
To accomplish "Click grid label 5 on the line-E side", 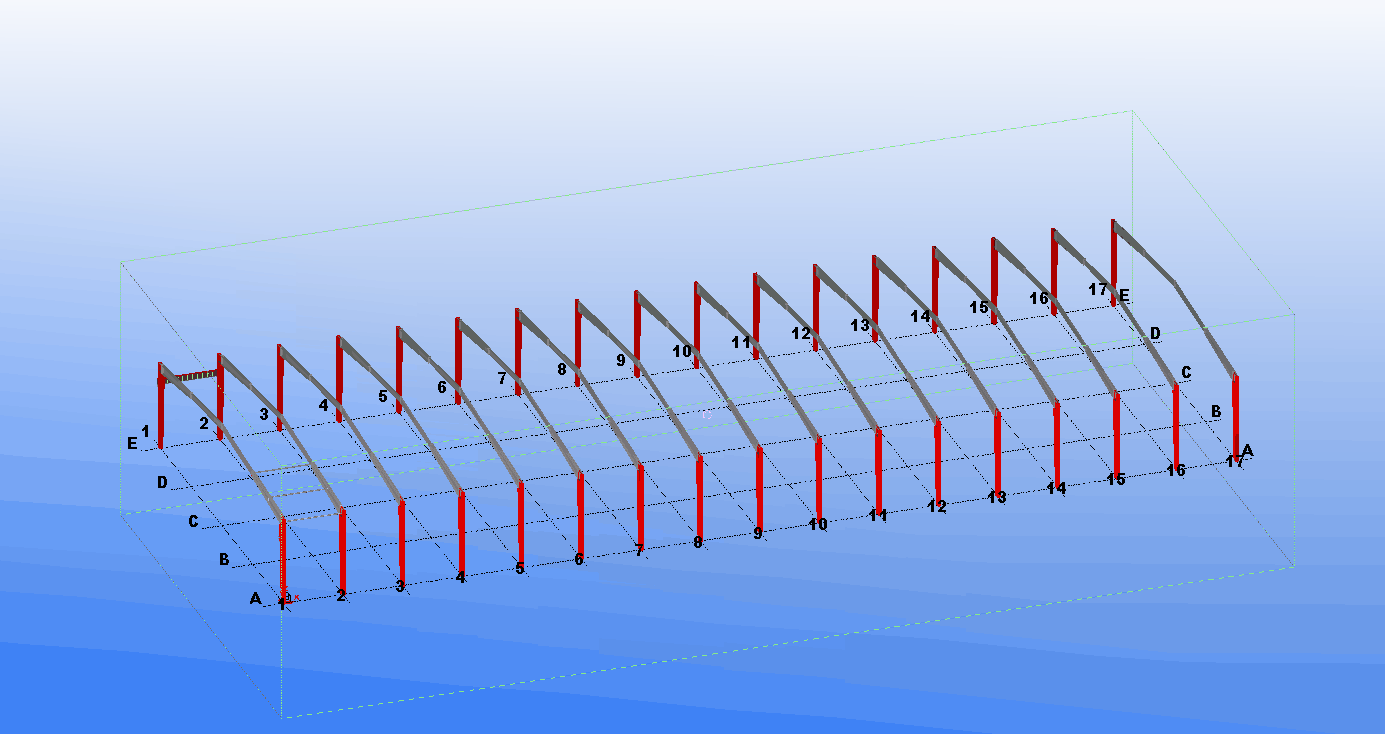I will point(382,396).
